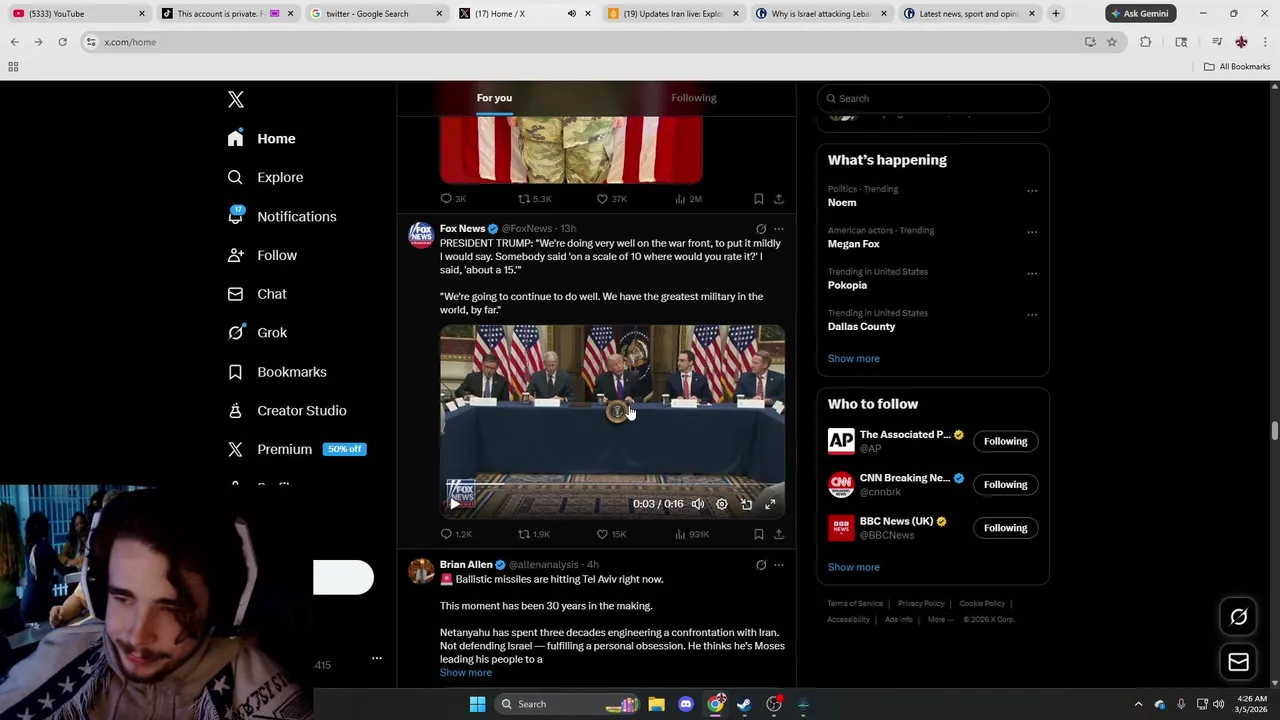Open options for Megan Fox trend

(x=1032, y=232)
